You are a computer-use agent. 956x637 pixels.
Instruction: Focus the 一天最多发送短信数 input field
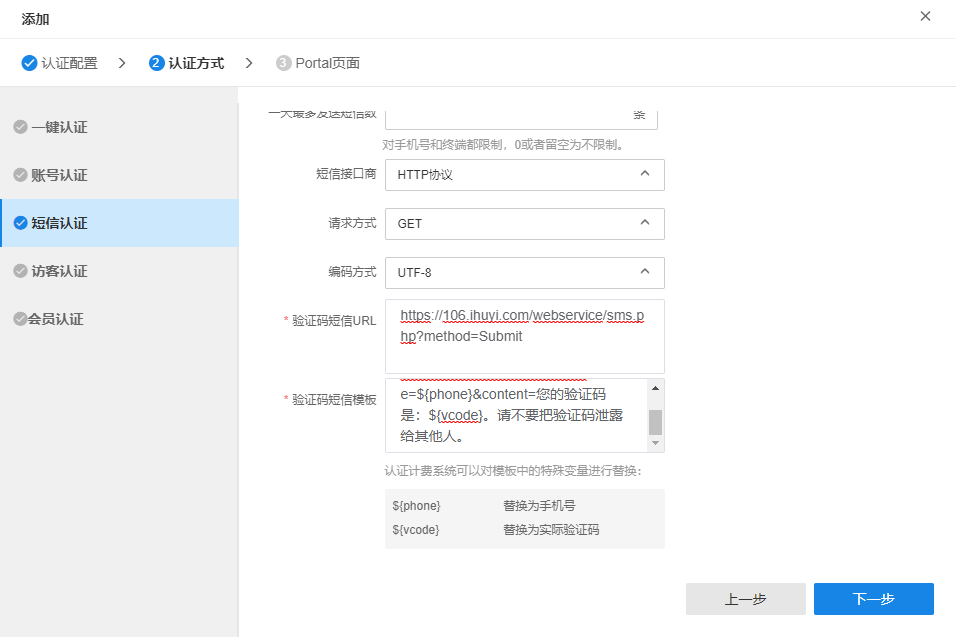505,116
